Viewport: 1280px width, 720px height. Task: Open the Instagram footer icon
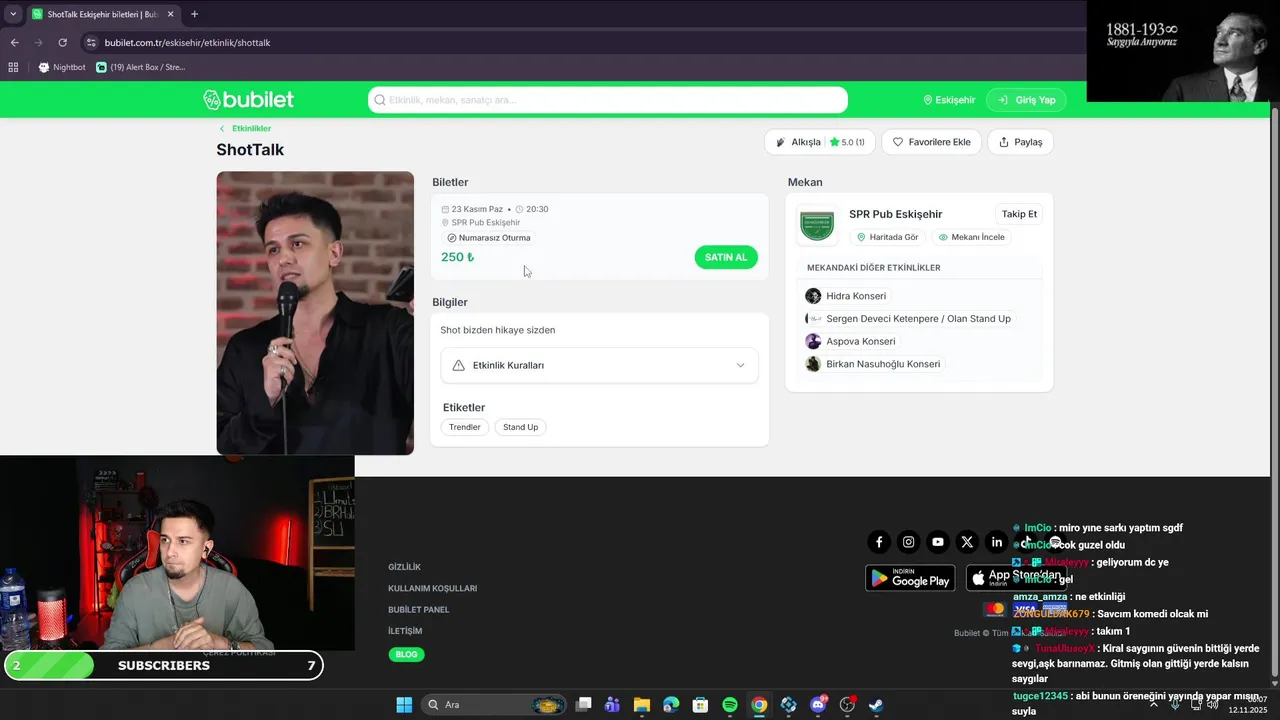coord(908,542)
